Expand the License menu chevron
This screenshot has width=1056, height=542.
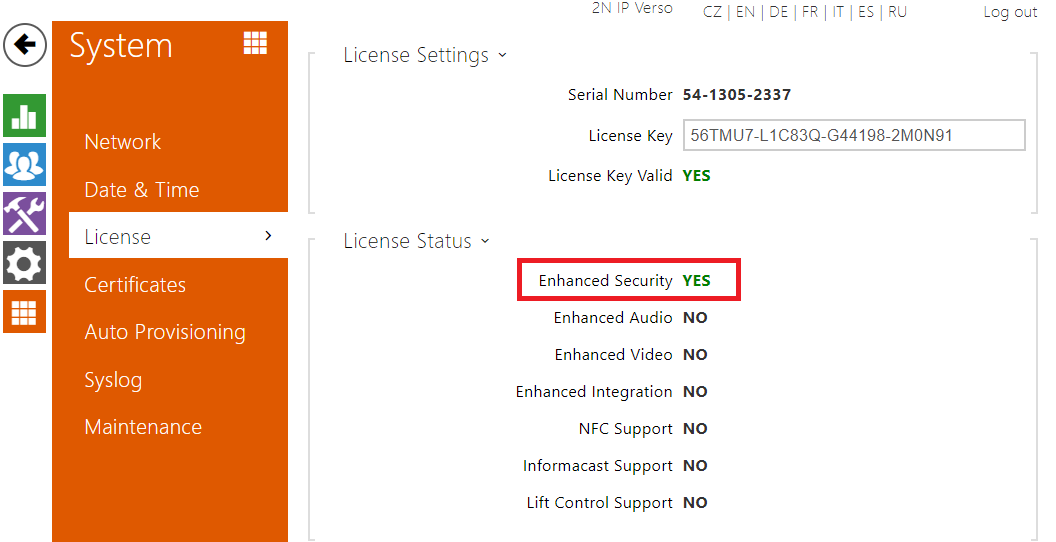pos(267,236)
